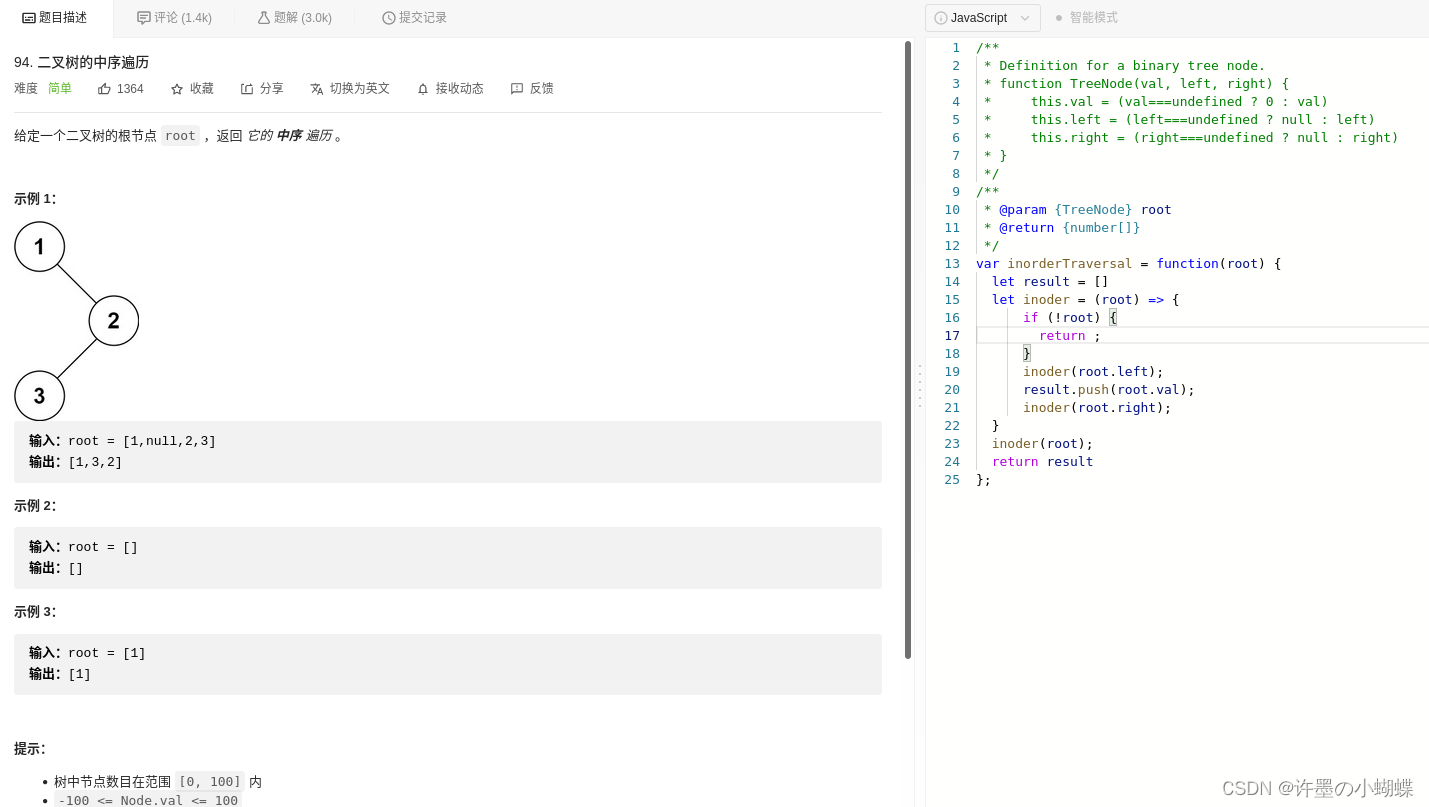1429x807 pixels.
Task: Enable 接收动态 via the bell icon
Action: coord(421,88)
